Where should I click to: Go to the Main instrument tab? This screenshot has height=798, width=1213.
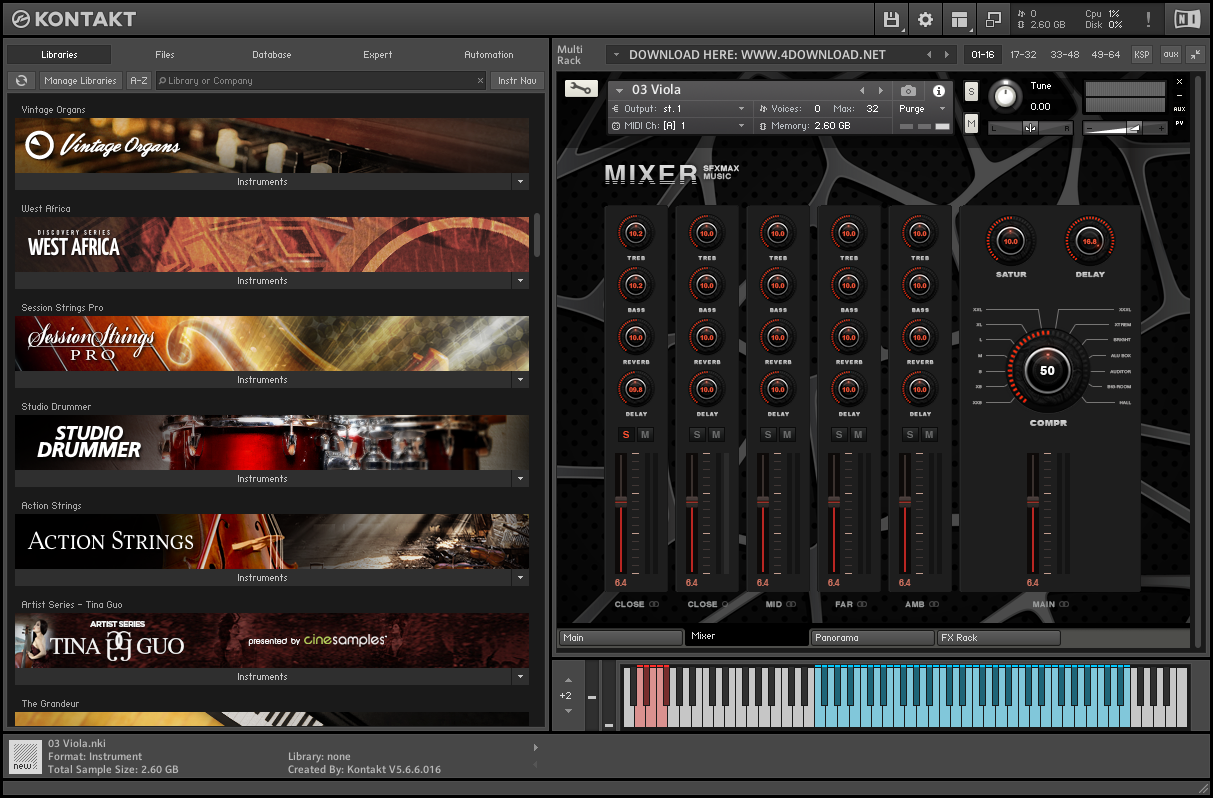click(620, 637)
